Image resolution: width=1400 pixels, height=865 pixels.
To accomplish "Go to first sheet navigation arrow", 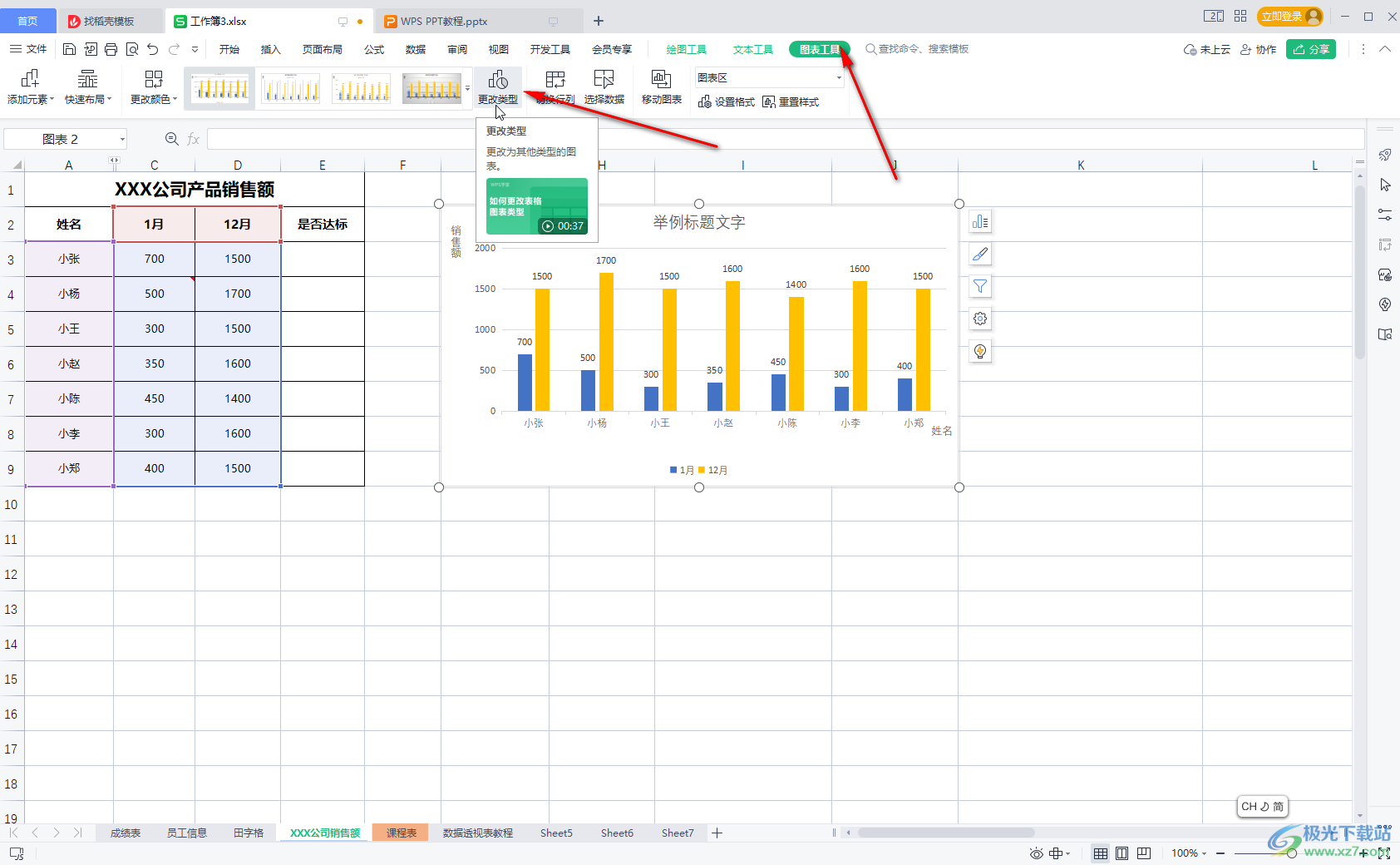I will click(13, 833).
